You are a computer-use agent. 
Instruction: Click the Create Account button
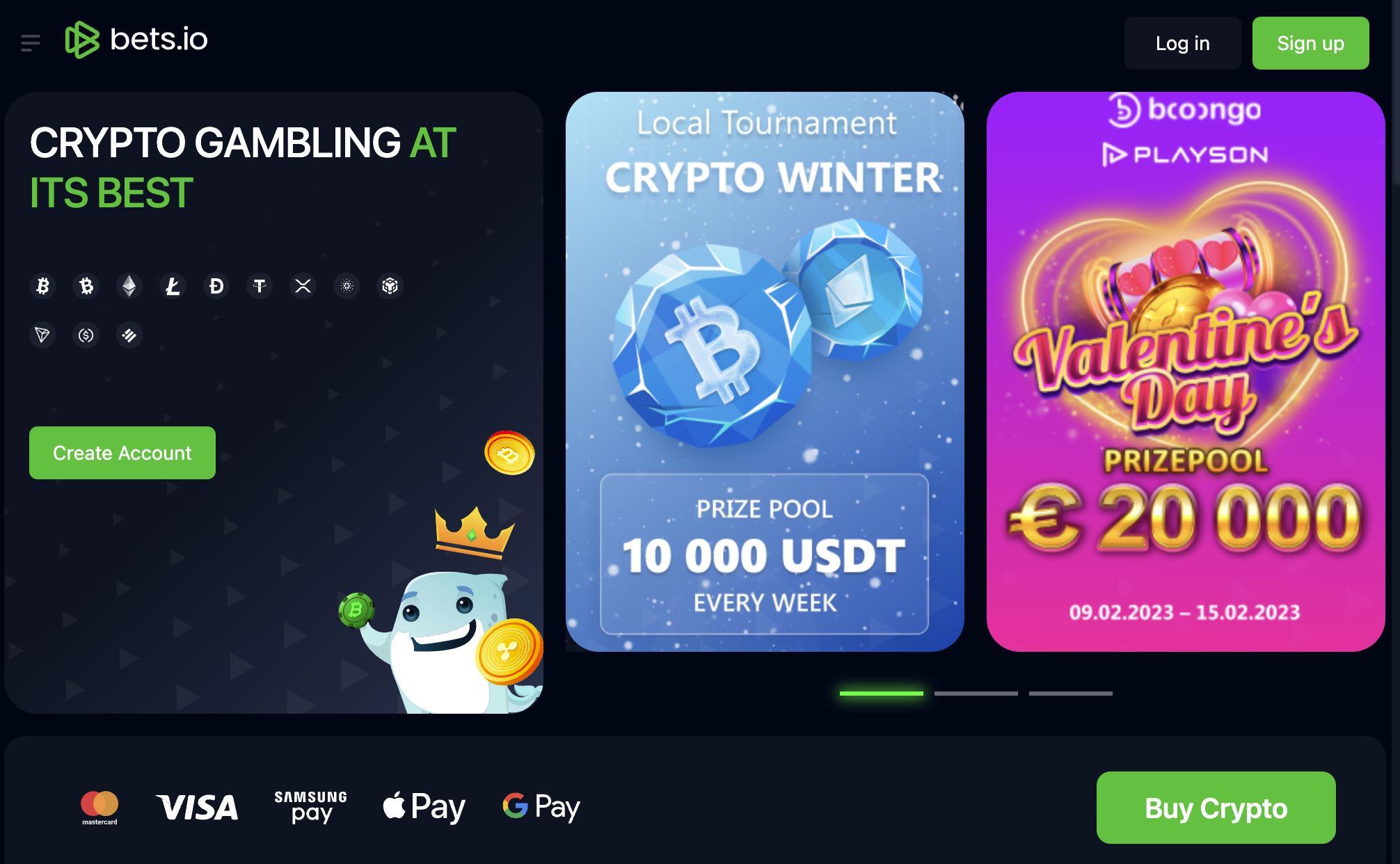[x=122, y=453]
